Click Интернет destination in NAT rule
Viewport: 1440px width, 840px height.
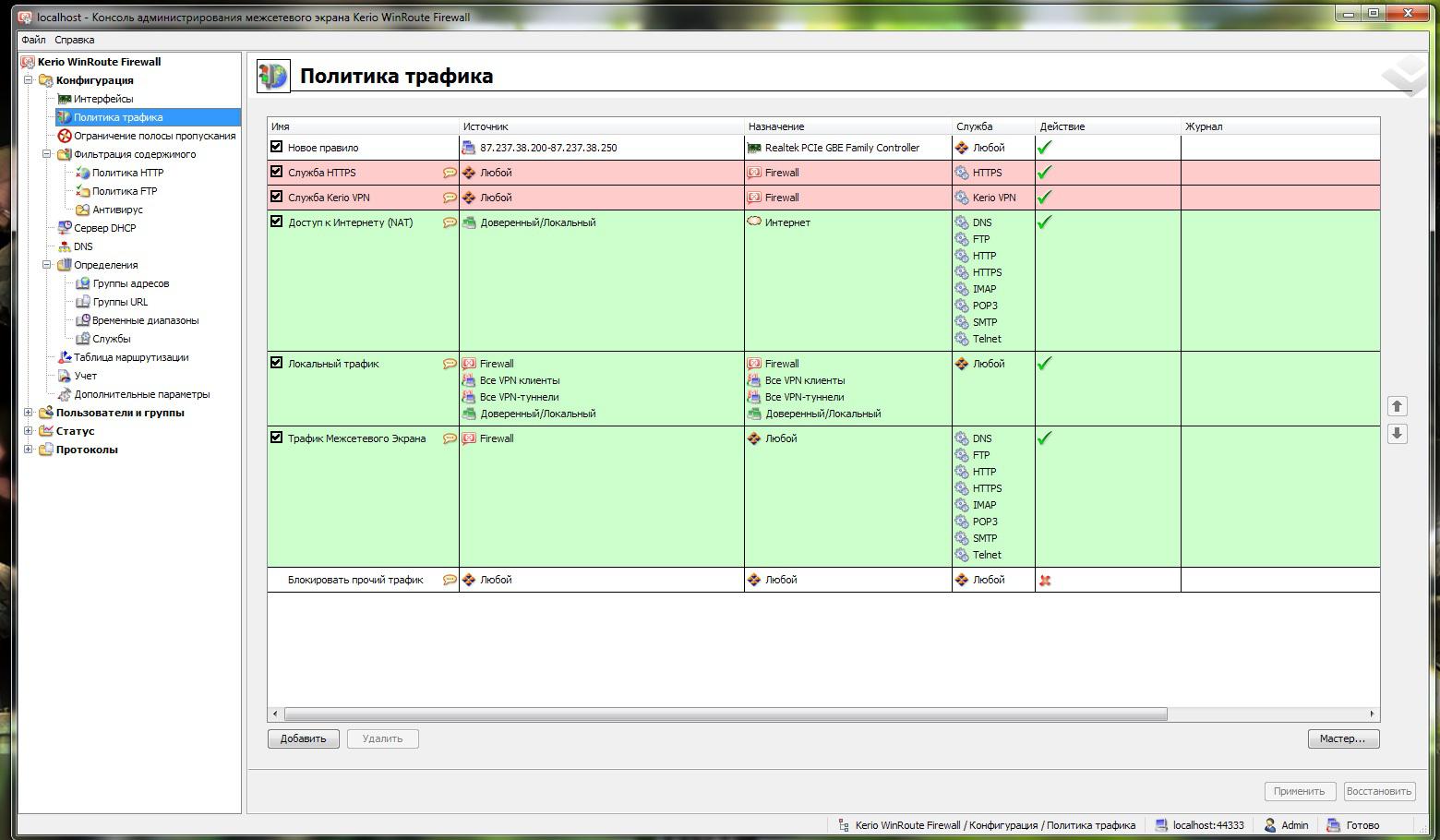point(787,222)
